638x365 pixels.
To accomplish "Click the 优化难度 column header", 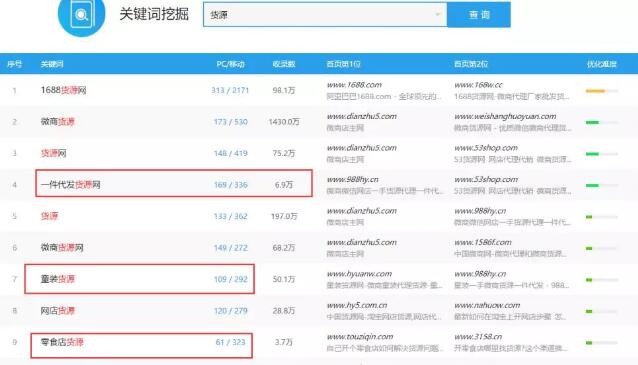I will [601, 64].
